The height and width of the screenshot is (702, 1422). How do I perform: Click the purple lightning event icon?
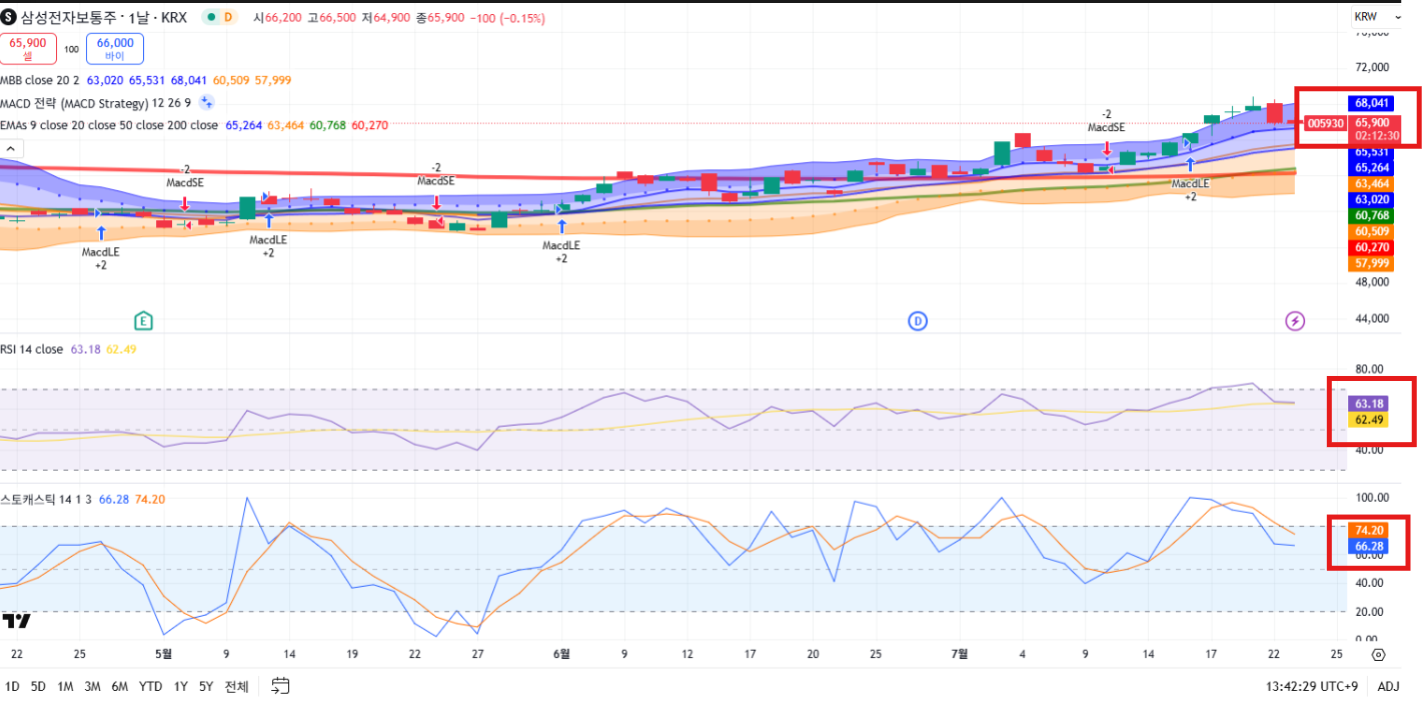[x=1295, y=321]
